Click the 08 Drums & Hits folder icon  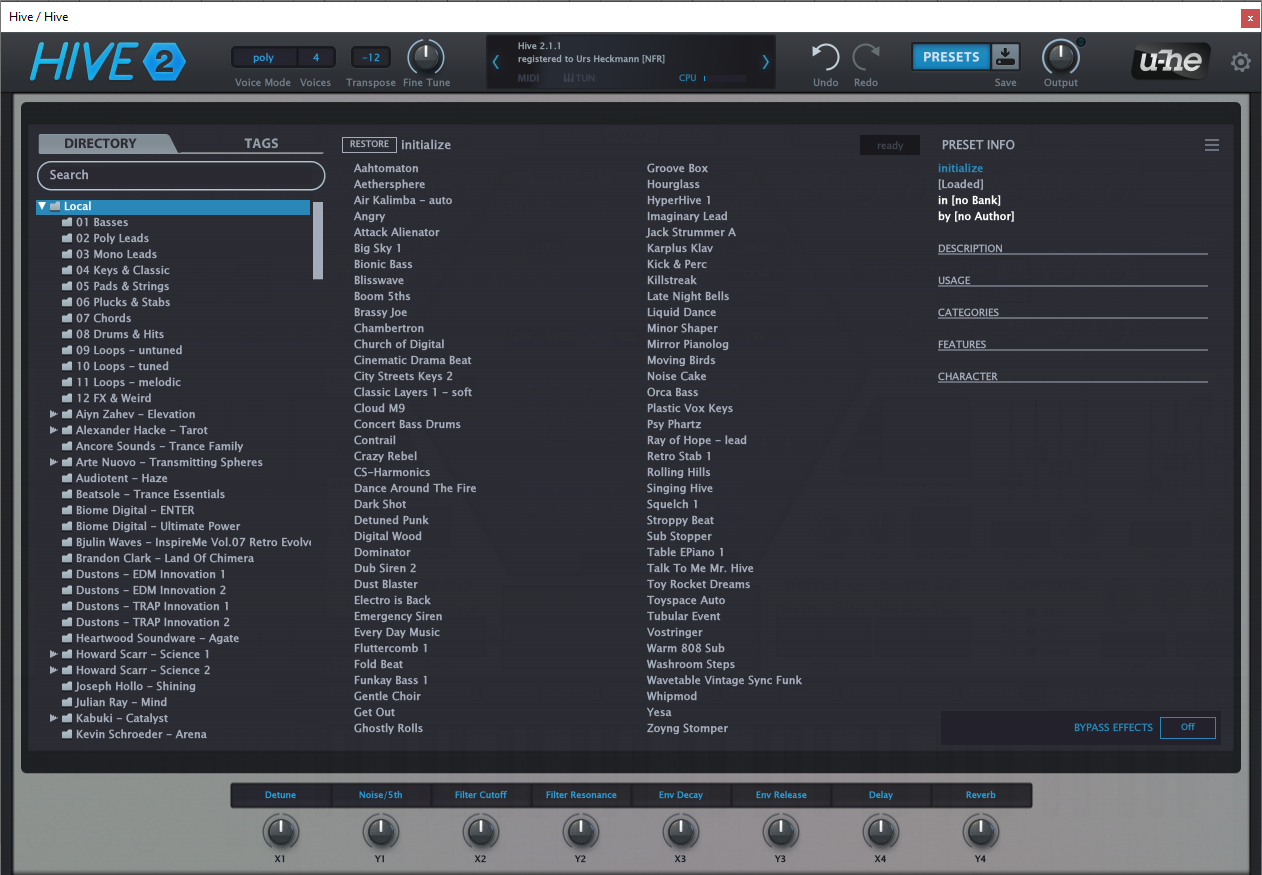(67, 334)
